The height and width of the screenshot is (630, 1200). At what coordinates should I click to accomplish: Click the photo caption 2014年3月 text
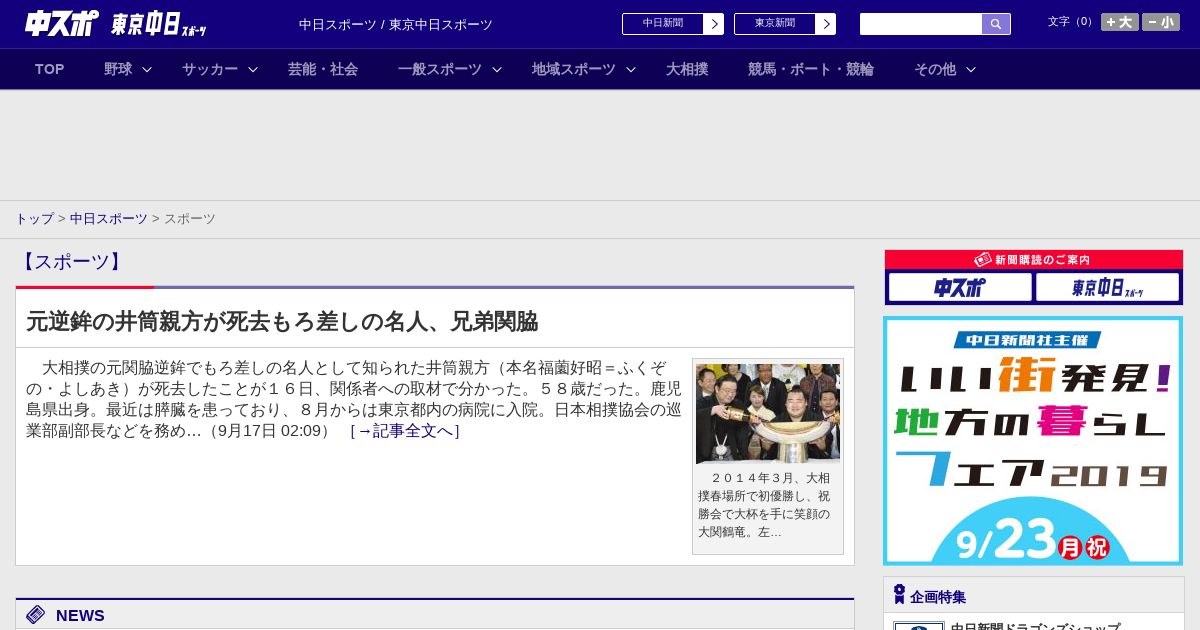pos(765,505)
